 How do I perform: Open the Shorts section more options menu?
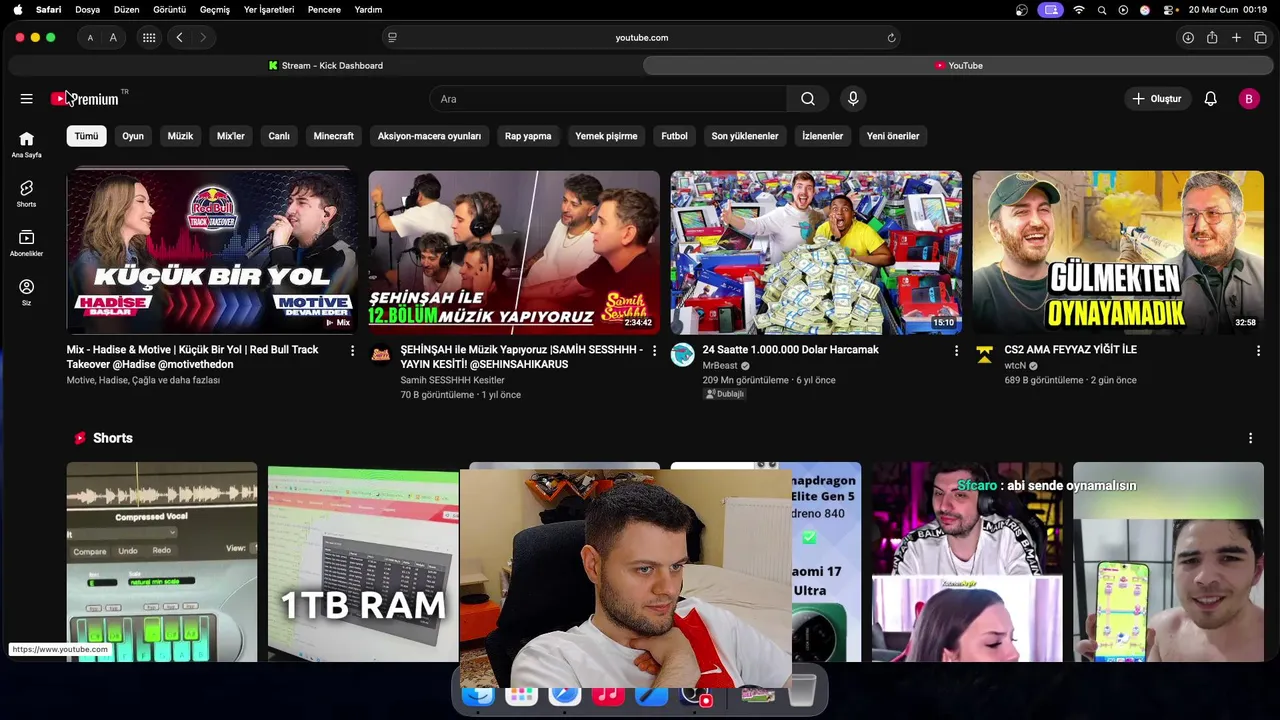(1250, 438)
